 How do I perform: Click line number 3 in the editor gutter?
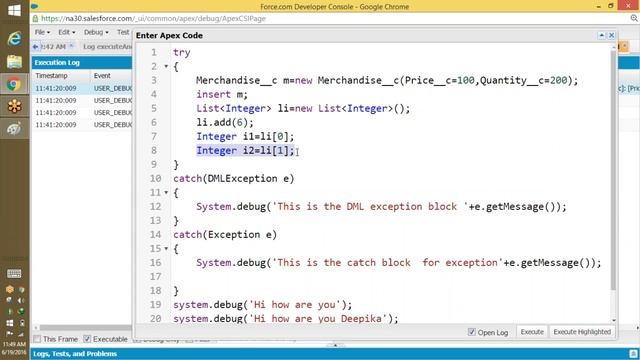[x=154, y=80]
